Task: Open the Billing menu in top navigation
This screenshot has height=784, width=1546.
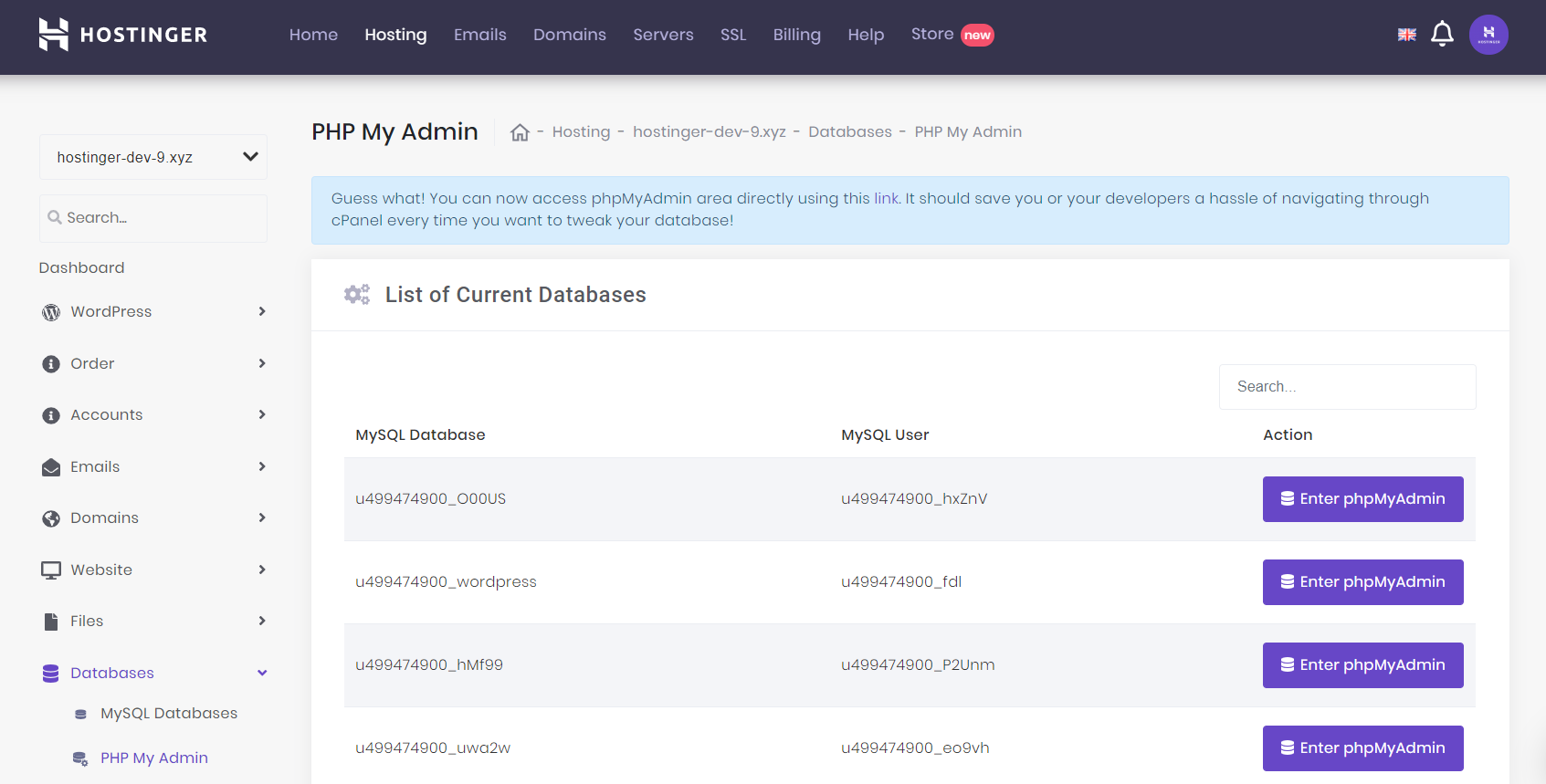Action: click(796, 35)
